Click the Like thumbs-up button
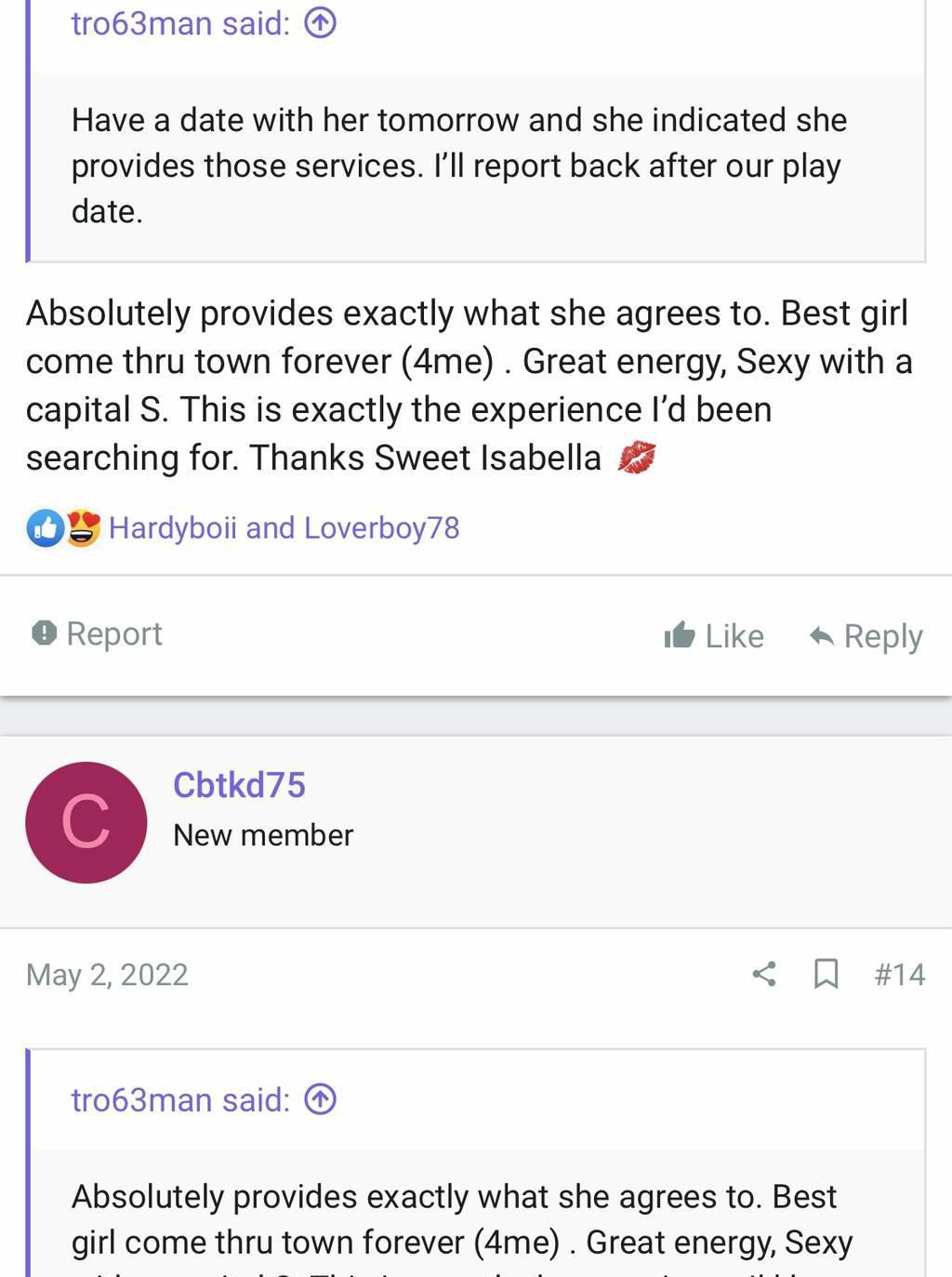Image resolution: width=952 pixels, height=1277 pixels. pos(714,636)
